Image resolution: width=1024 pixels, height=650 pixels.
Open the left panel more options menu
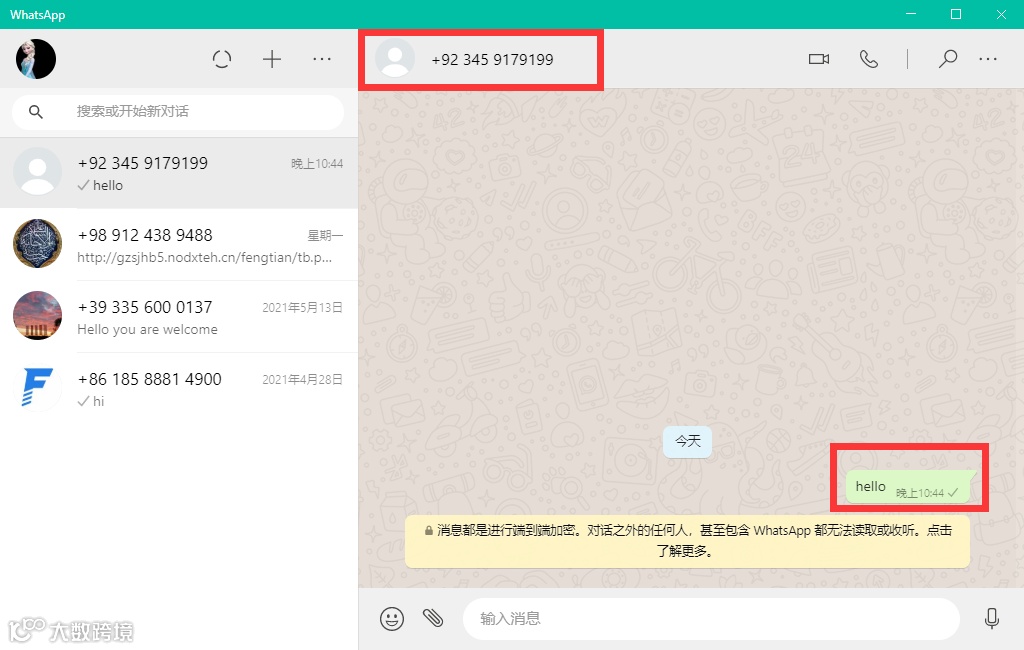point(322,59)
